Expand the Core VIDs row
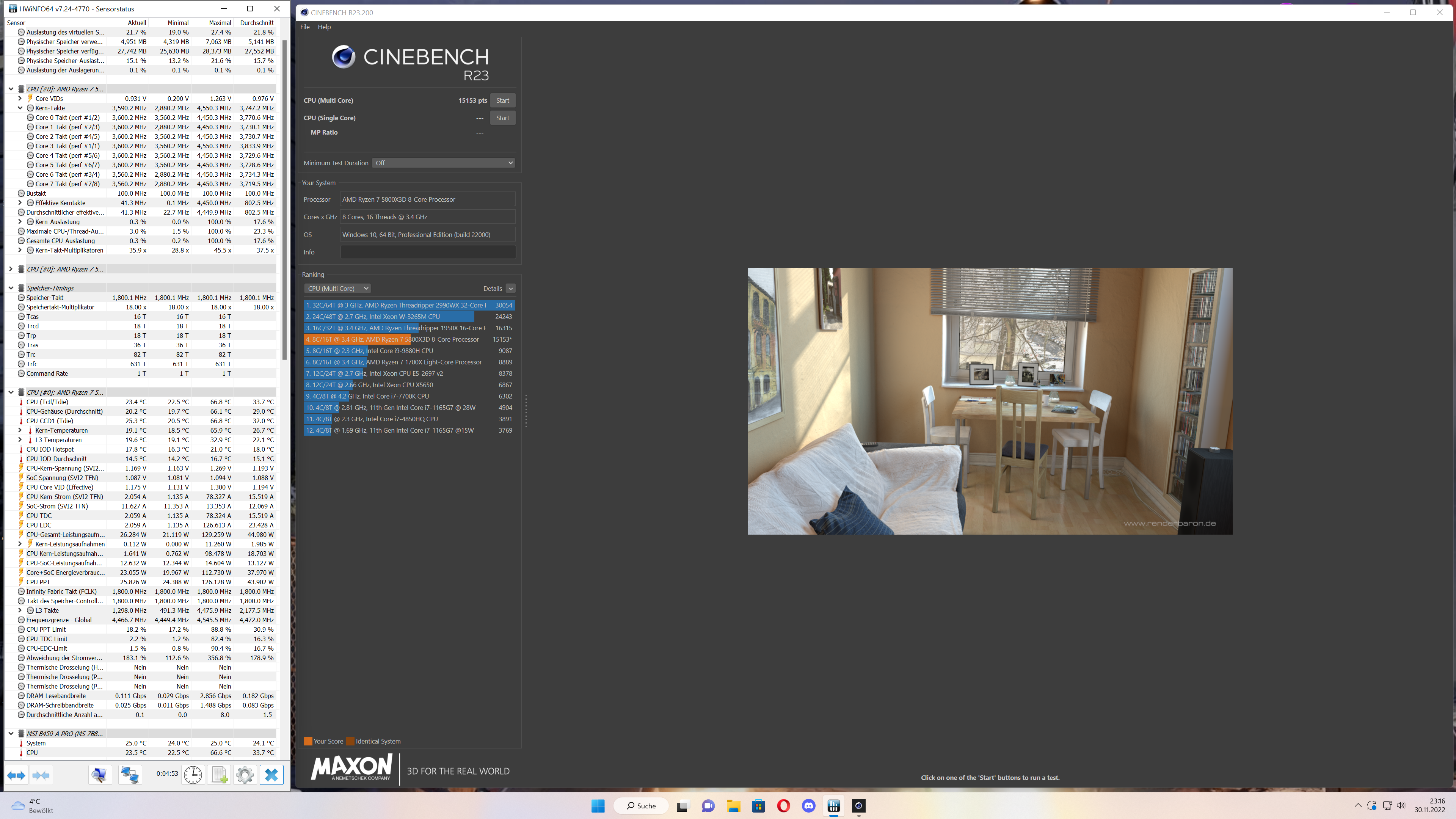 click(20, 98)
